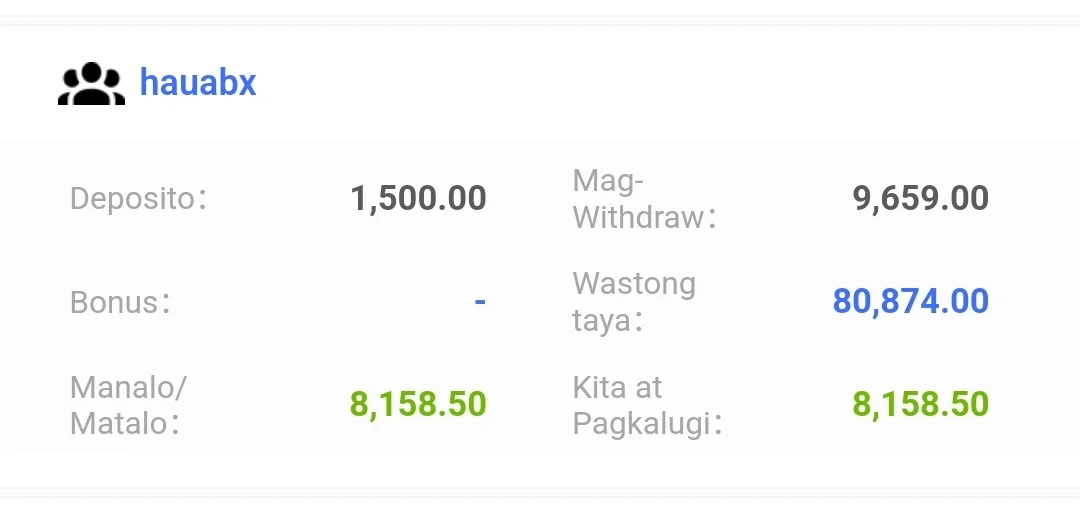
Task: Select the Manalo/Matalo label
Action: pos(128,405)
